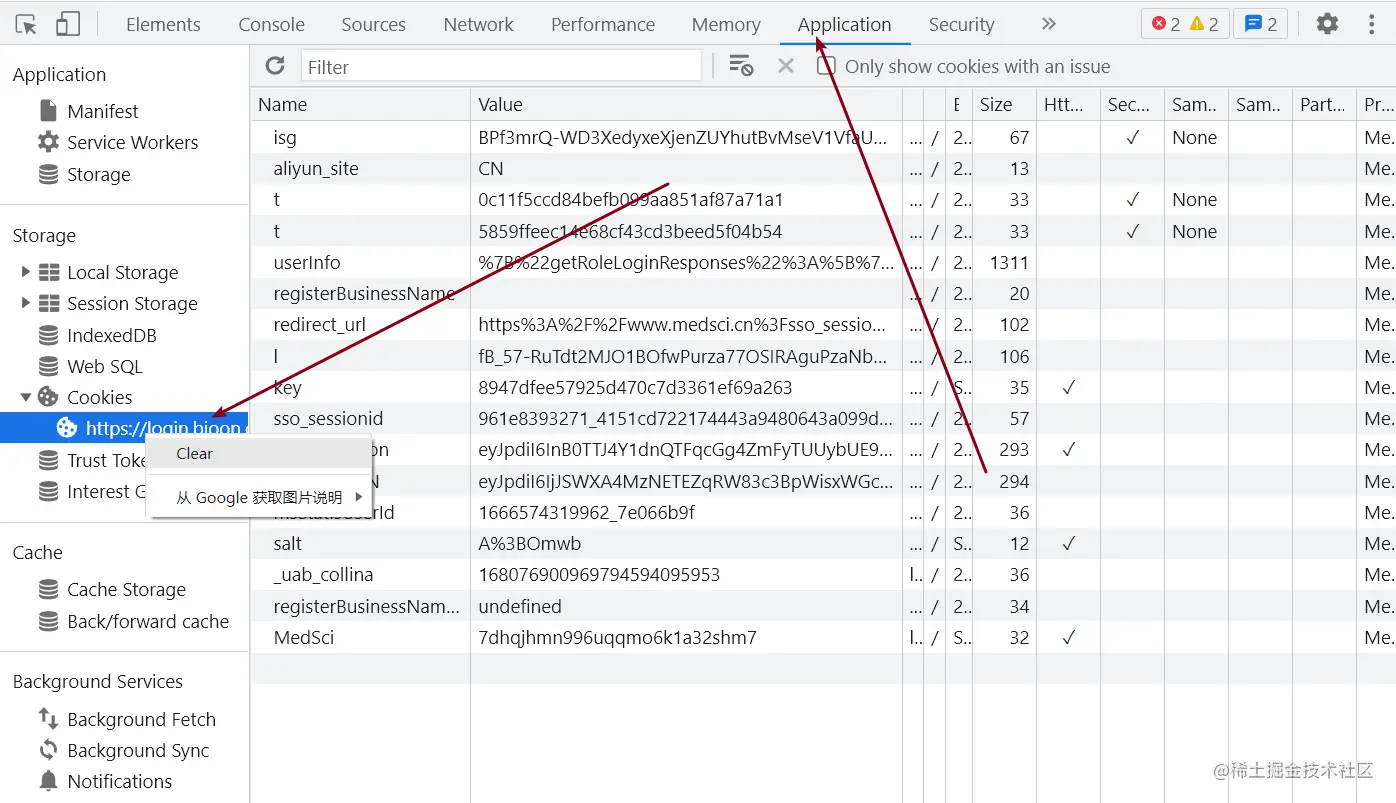
Task: Open DevTools settings gear
Action: tap(1327, 24)
